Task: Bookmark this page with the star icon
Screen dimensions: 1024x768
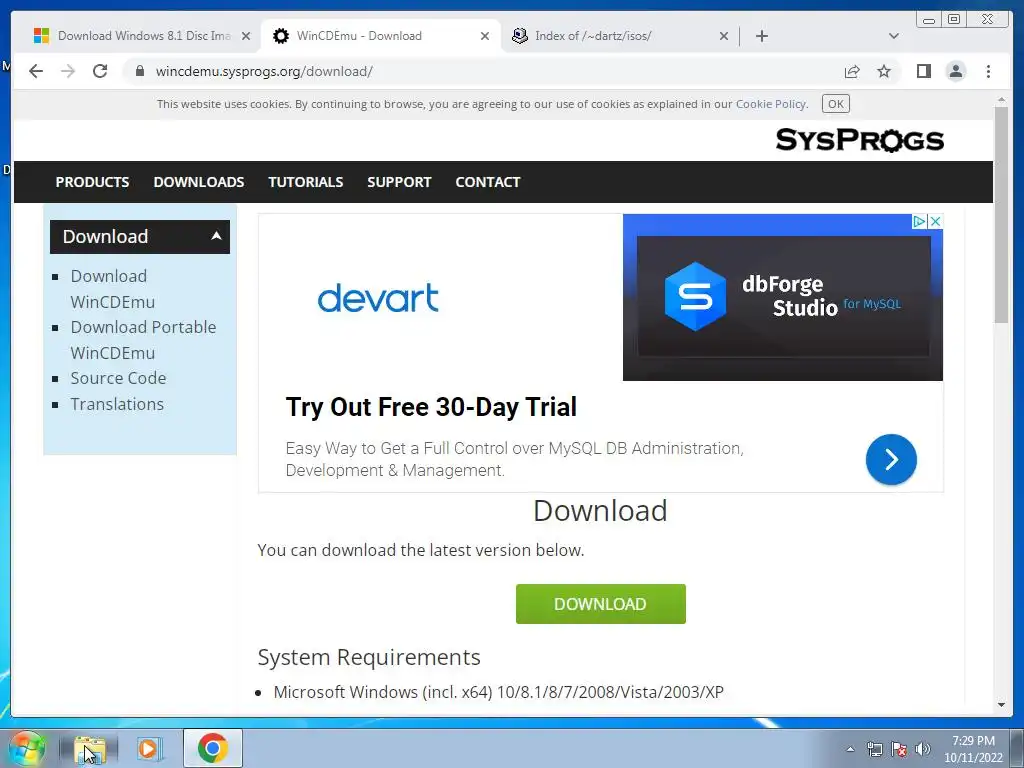Action: pos(884,71)
